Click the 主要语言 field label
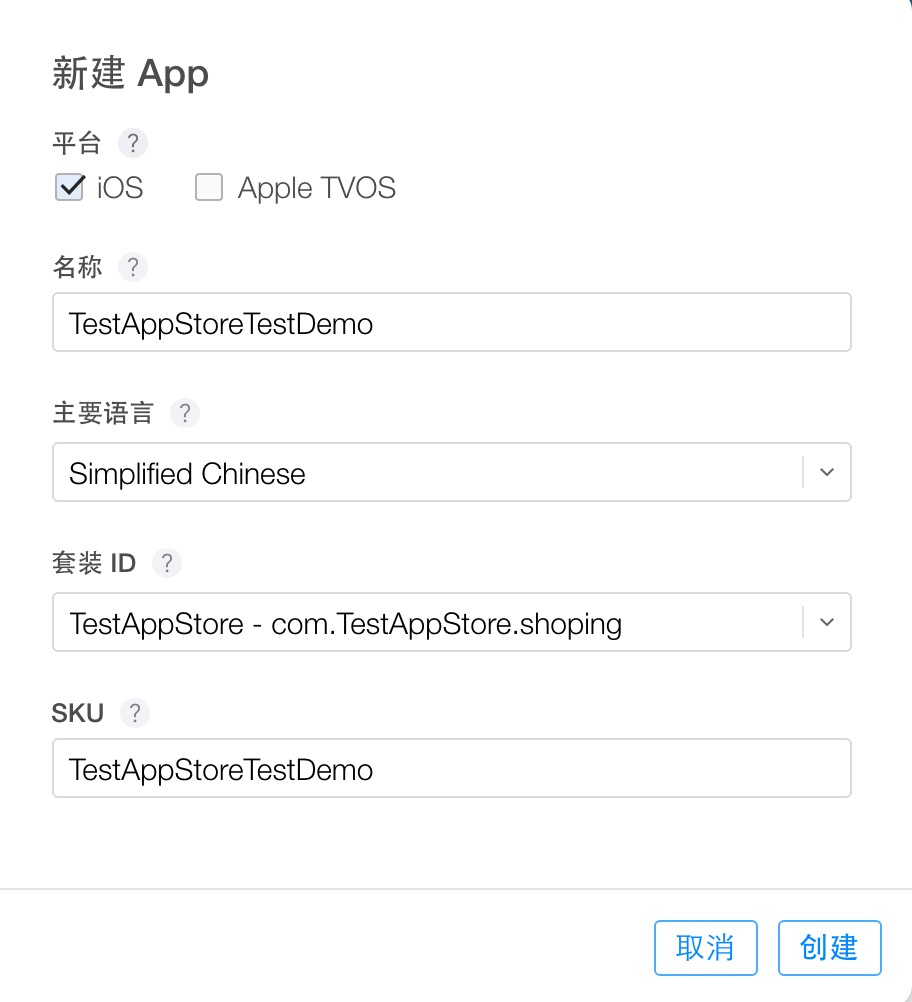This screenshot has height=1002, width=912. 102,413
